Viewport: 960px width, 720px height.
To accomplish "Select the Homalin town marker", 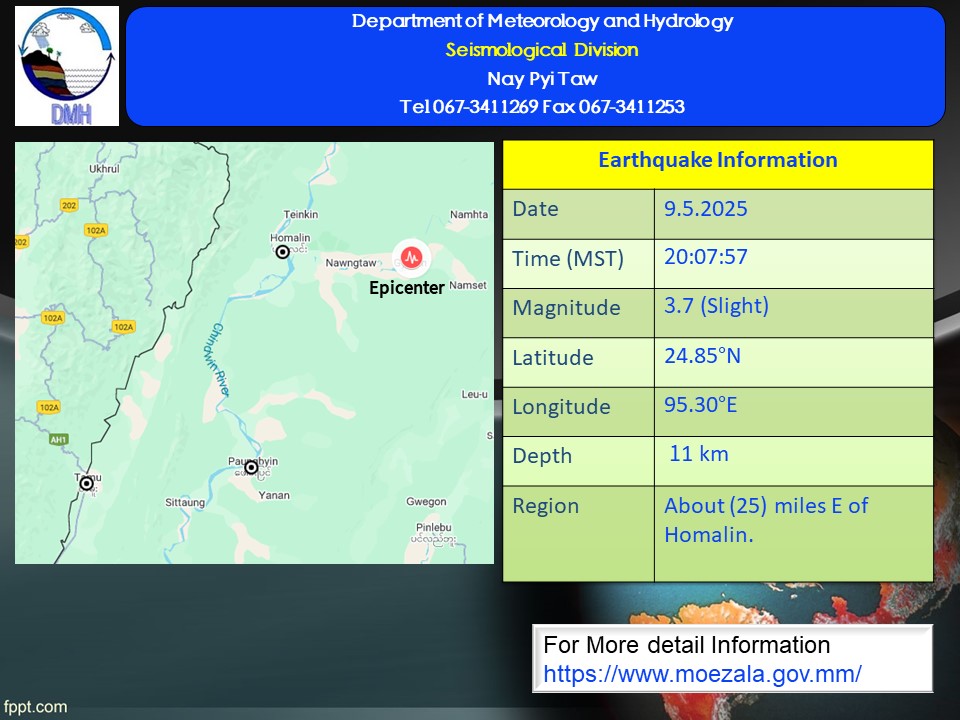I will pos(283,252).
